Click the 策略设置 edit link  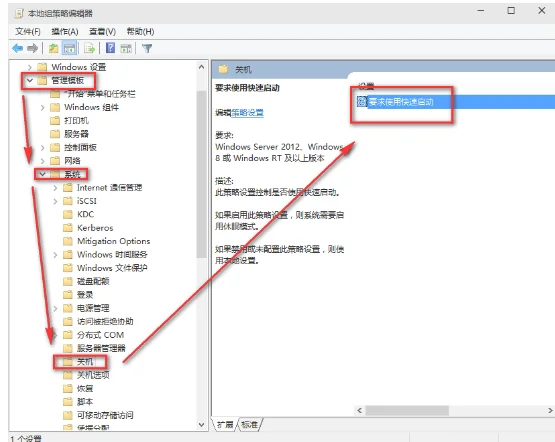[x=247, y=113]
